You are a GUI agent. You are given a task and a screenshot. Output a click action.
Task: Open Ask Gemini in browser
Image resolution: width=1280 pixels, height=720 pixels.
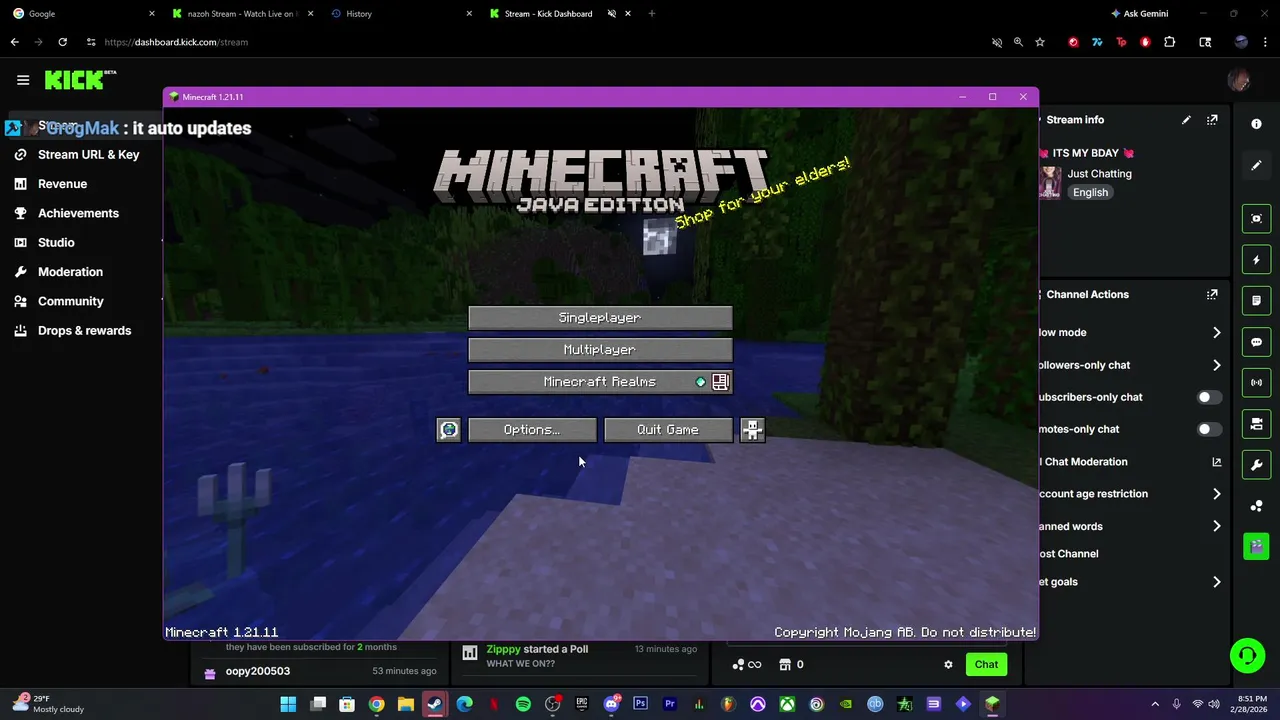click(x=1139, y=14)
